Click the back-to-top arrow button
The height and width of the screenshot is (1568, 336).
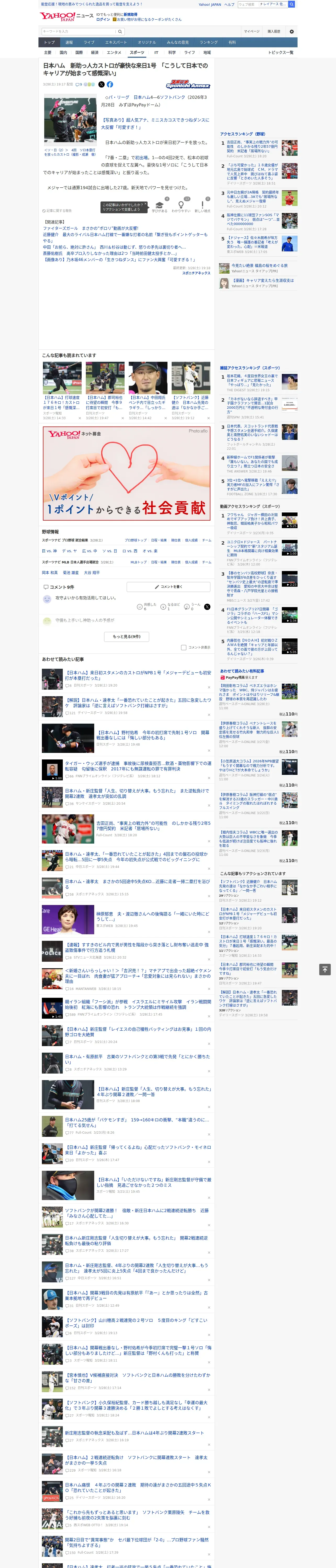point(325,969)
